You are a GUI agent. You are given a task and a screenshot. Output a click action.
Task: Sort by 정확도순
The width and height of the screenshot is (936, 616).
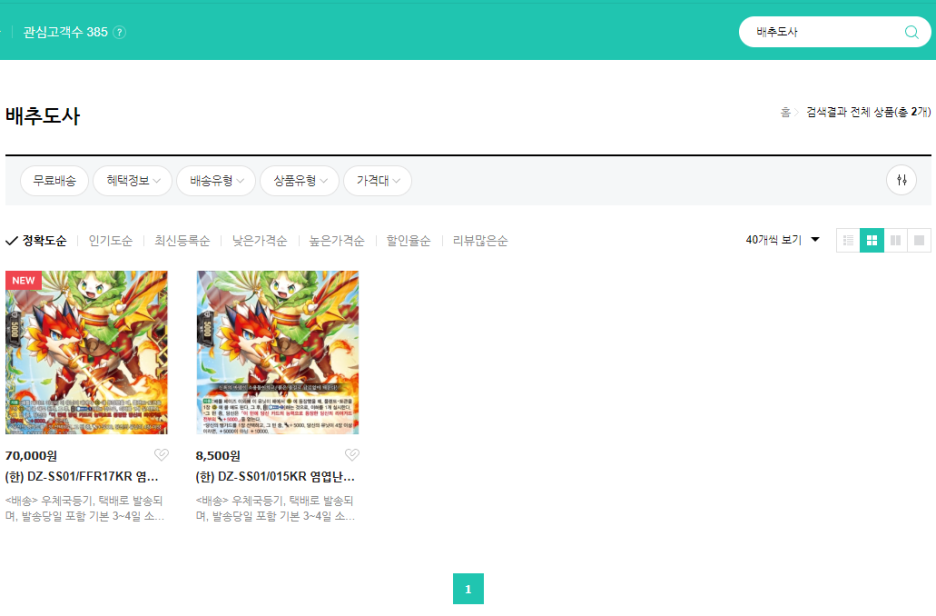tap(36, 241)
